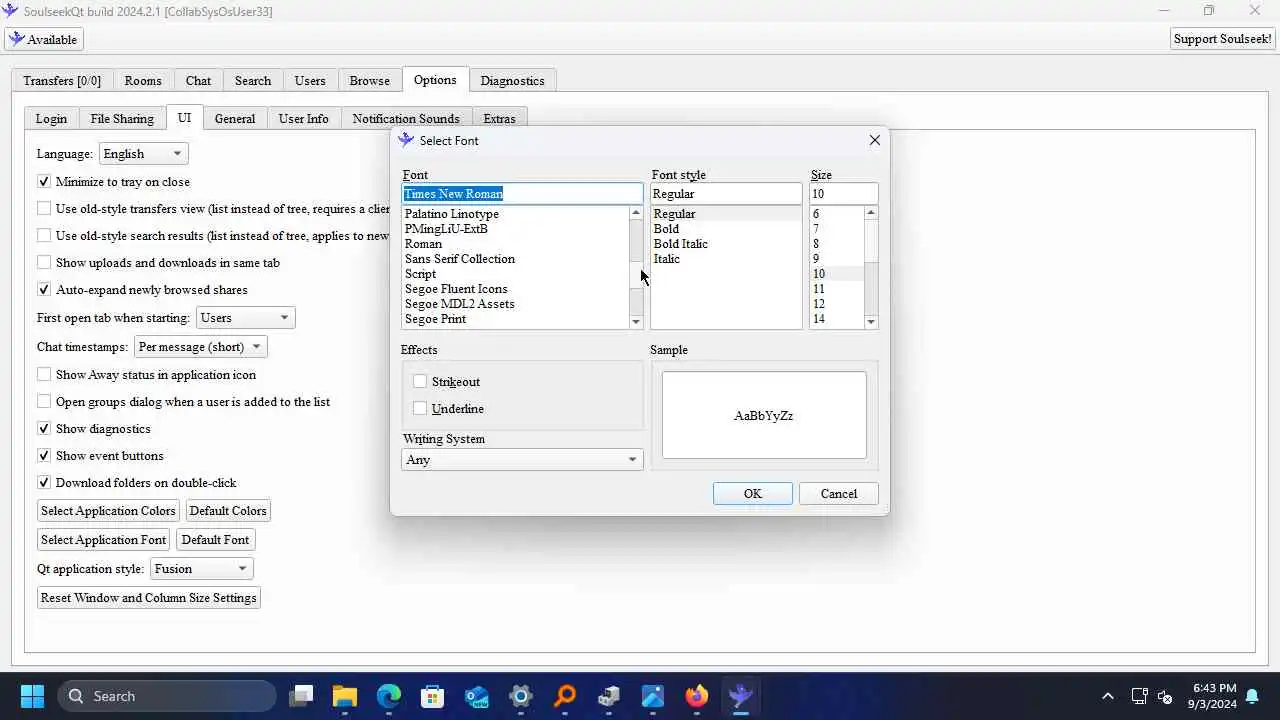This screenshot has width=1280, height=720.
Task: Open Chat timestamps dropdown
Action: point(201,347)
